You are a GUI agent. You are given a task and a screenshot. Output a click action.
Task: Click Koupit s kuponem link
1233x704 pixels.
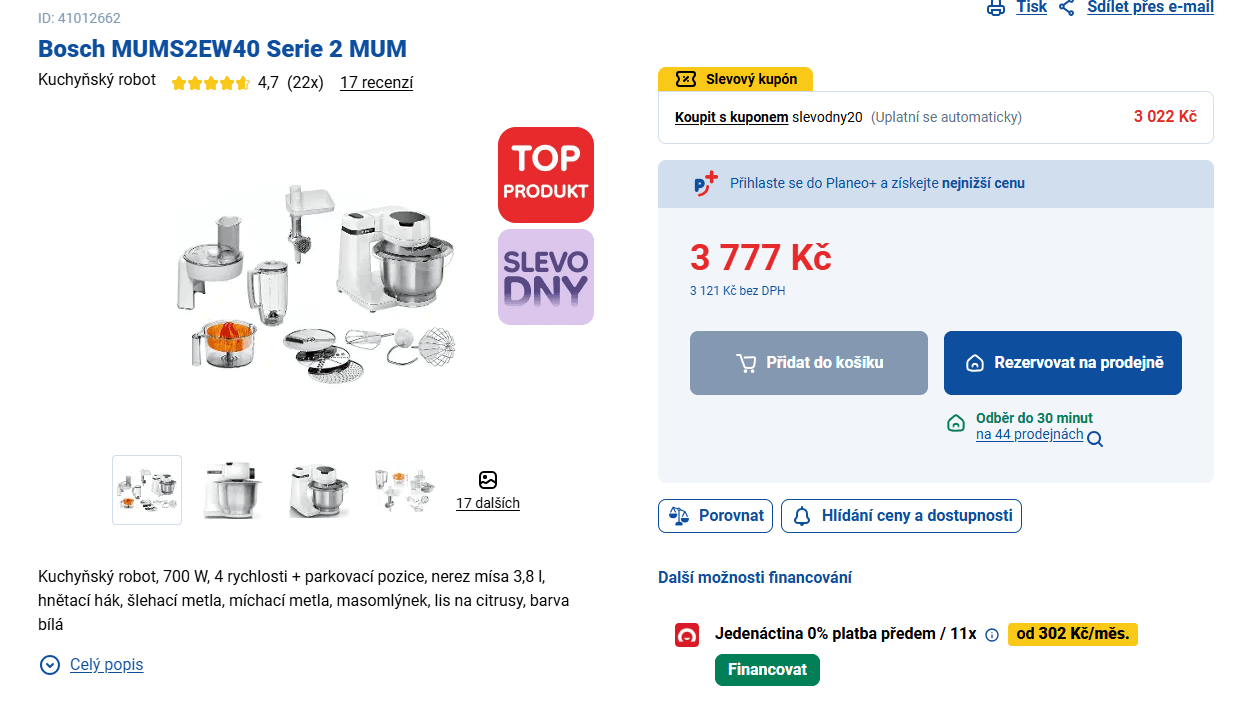(731, 117)
